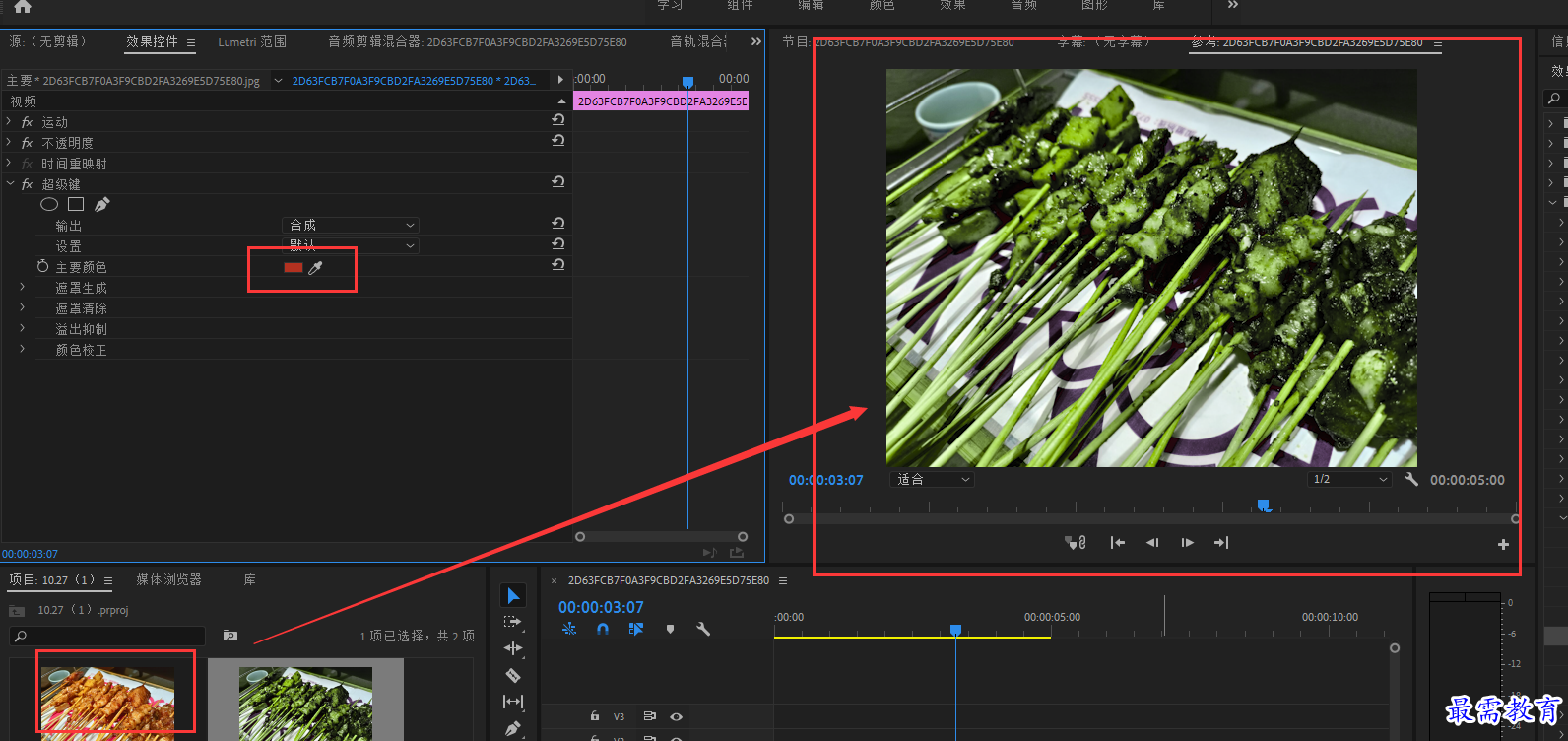Create ellipse mask under 超级键
Image resolution: width=1568 pixels, height=741 pixels.
click(49, 204)
